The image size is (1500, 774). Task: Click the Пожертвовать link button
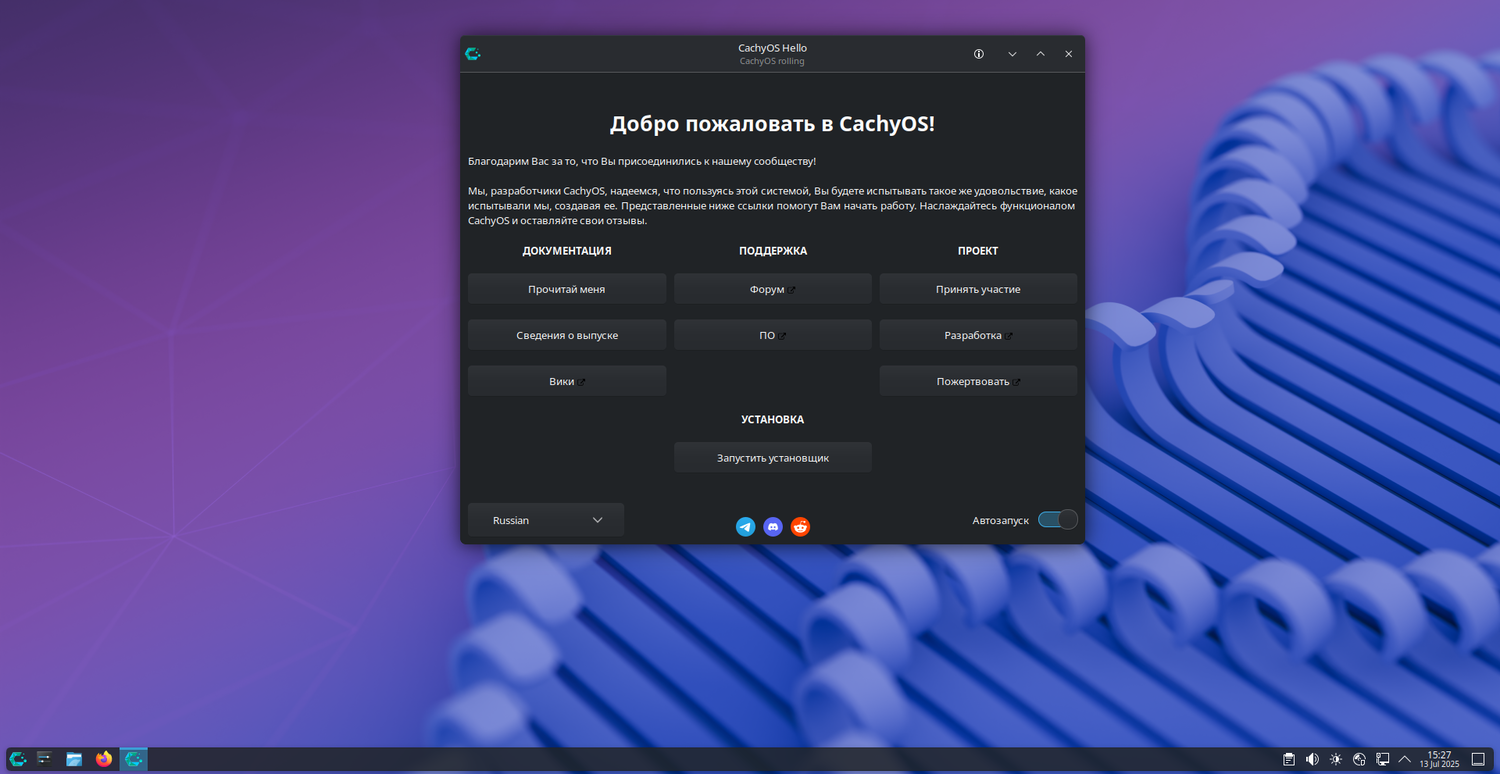(978, 381)
